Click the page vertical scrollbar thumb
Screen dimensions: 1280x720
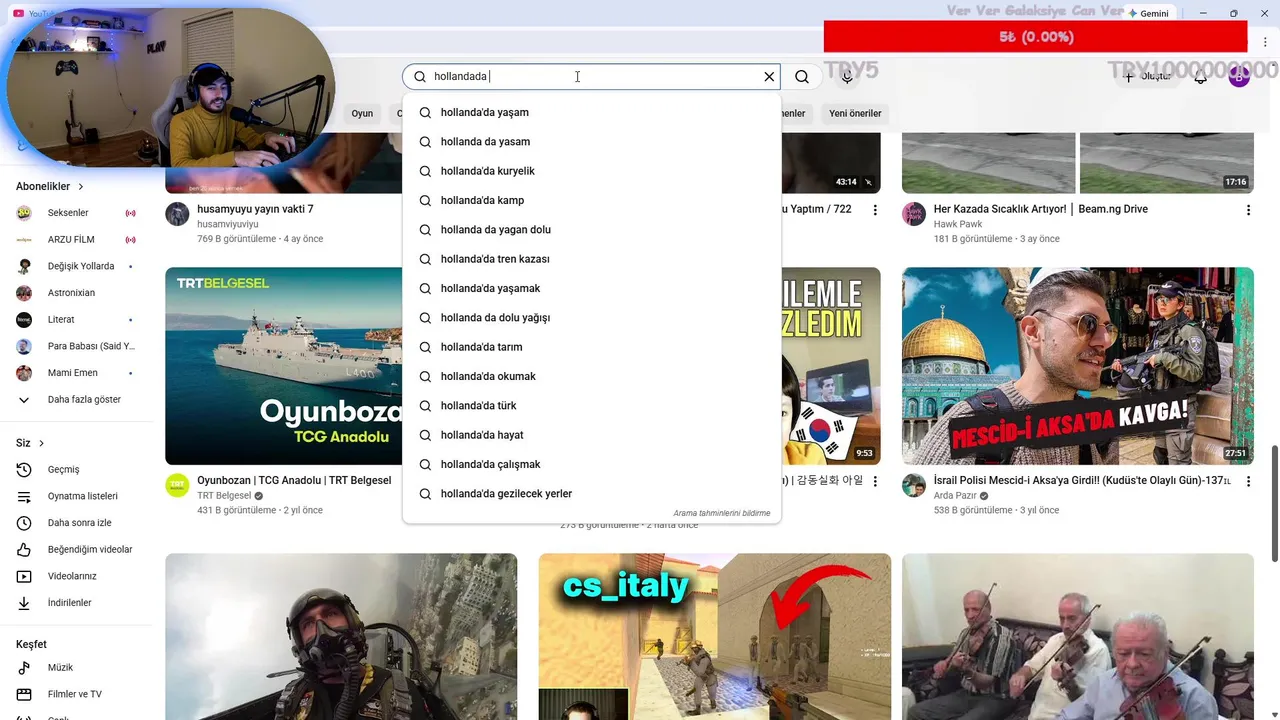tap(1274, 503)
